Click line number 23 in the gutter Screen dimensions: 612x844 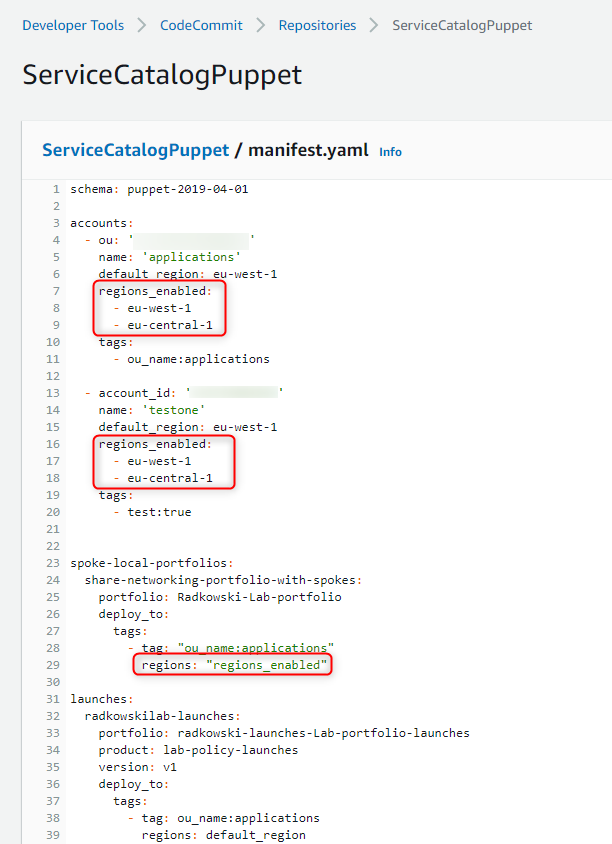coord(53,563)
